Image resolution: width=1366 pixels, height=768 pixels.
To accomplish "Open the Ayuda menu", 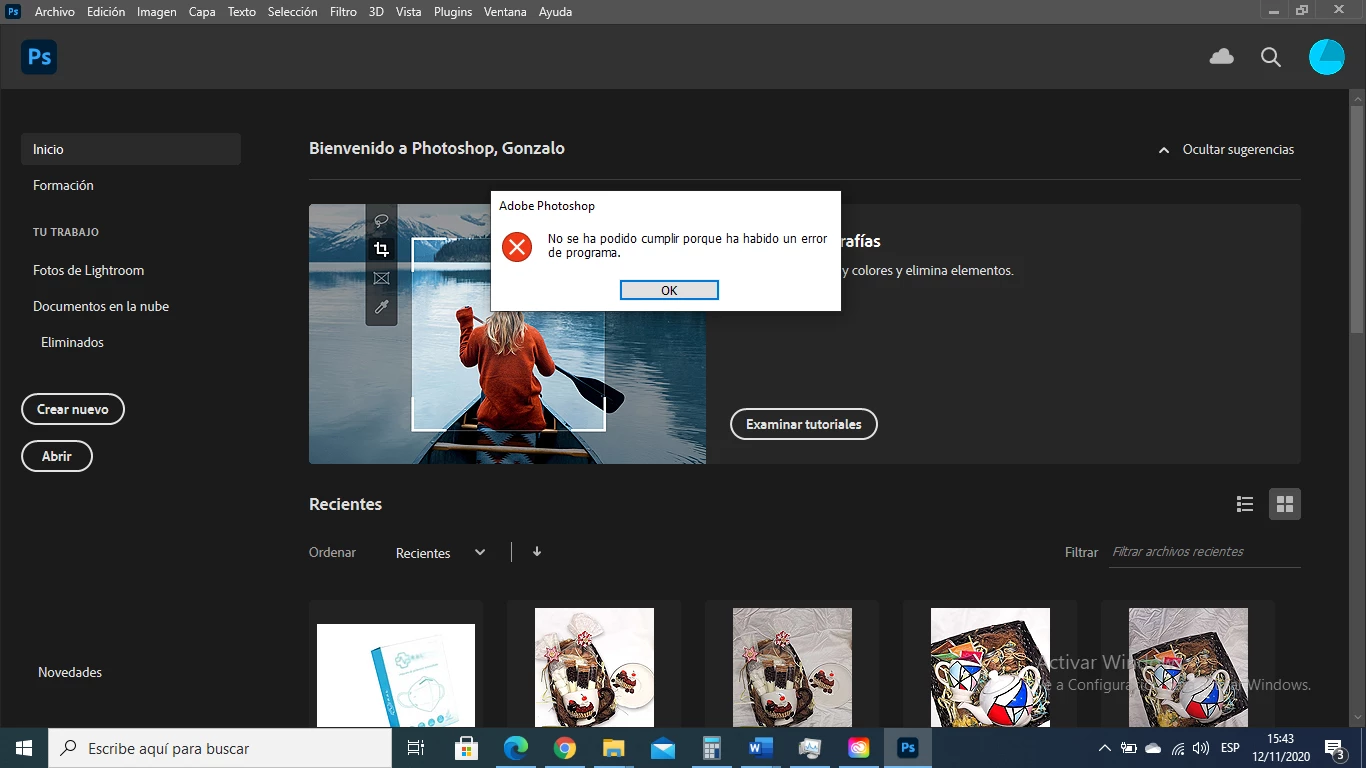I will (556, 12).
